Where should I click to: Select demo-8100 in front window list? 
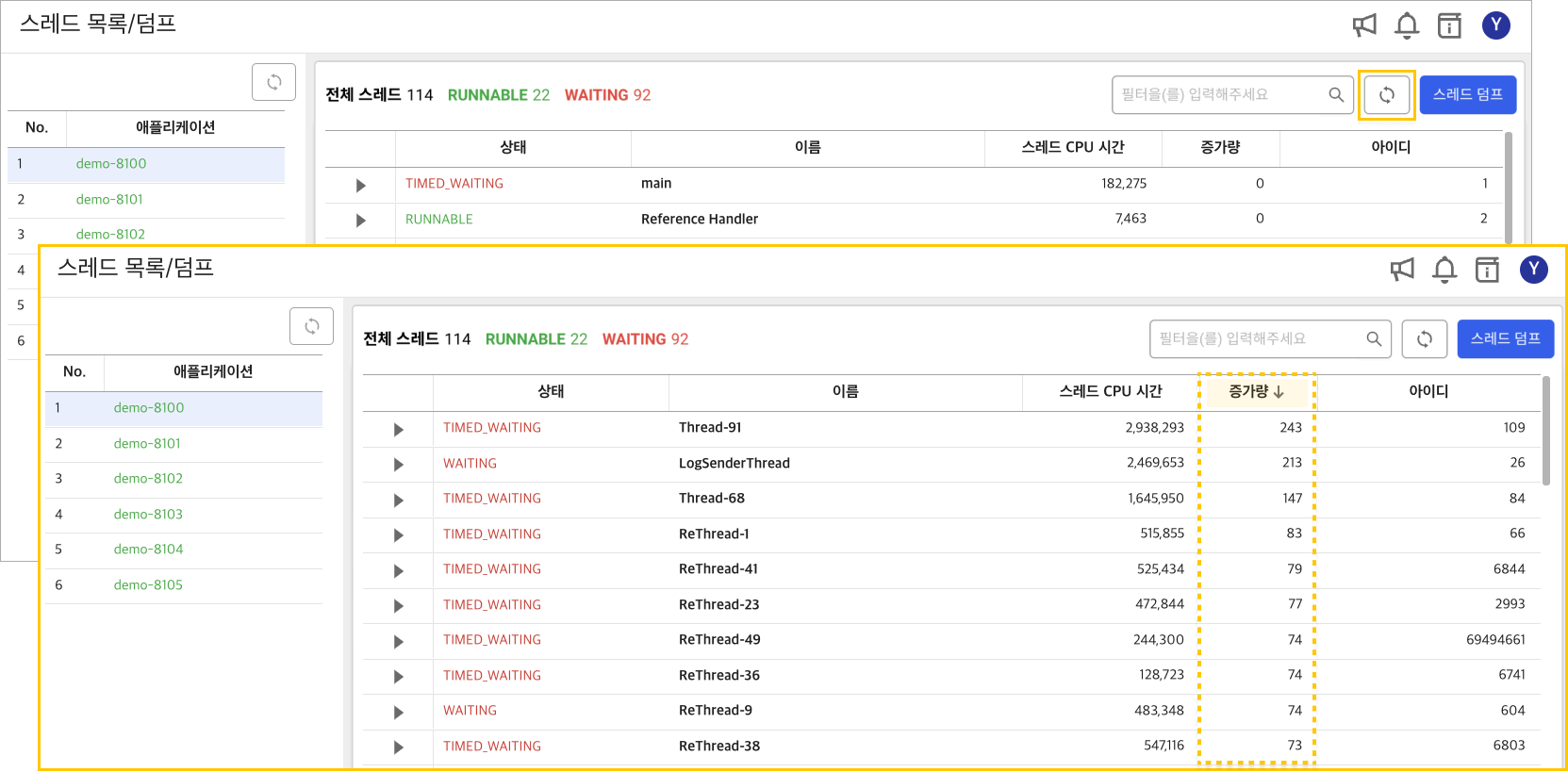click(x=184, y=408)
